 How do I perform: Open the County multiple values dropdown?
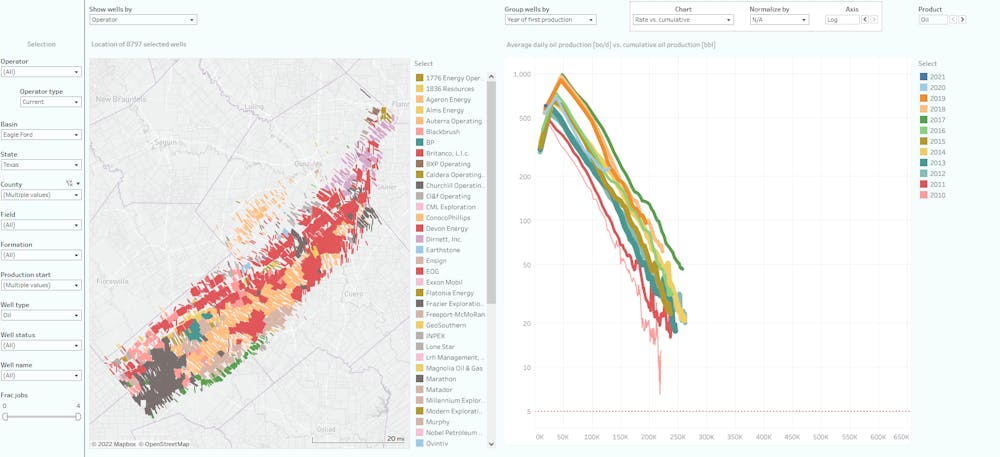(41, 195)
